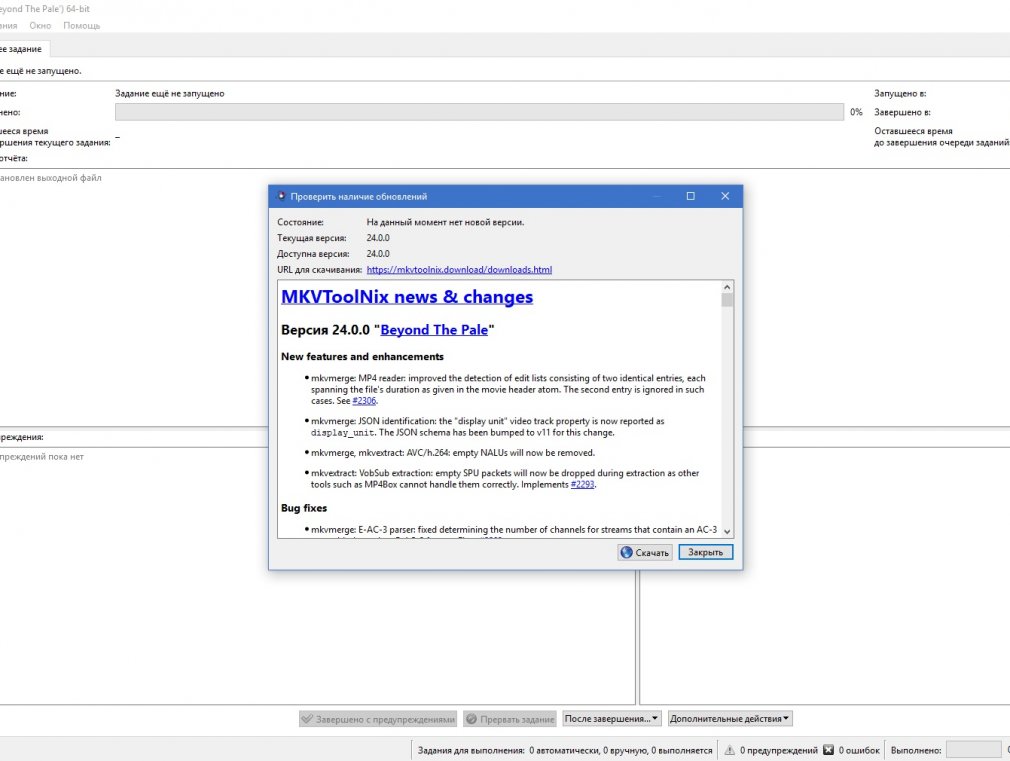
Task: Click the Скачать button
Action: pos(645,552)
